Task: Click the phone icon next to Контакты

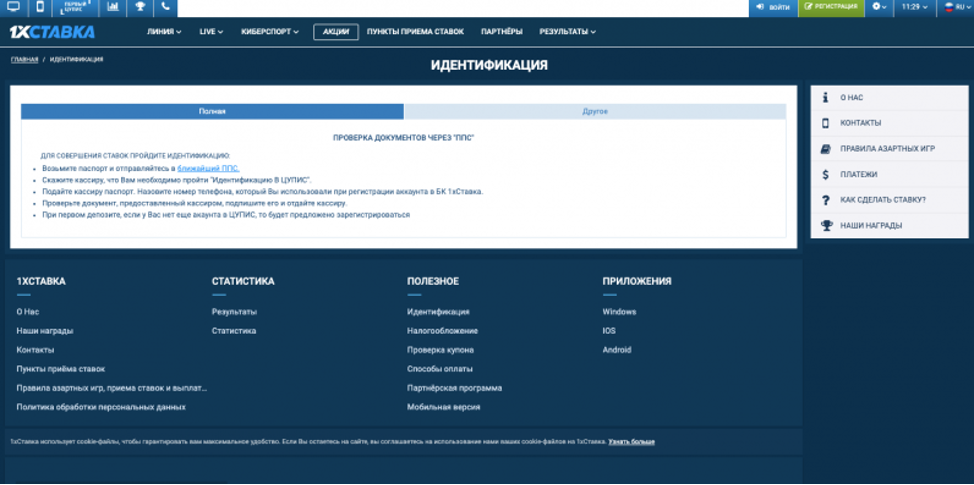Action: pos(826,123)
